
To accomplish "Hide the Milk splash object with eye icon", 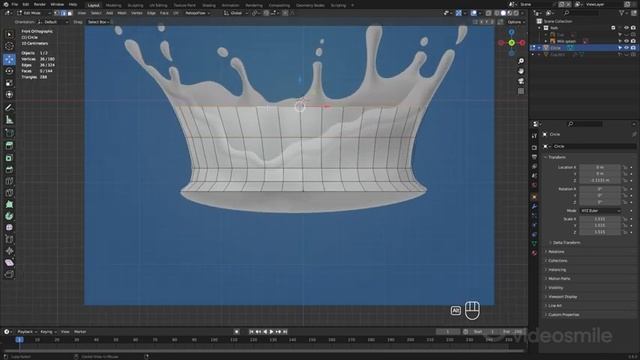I will coord(627,41).
